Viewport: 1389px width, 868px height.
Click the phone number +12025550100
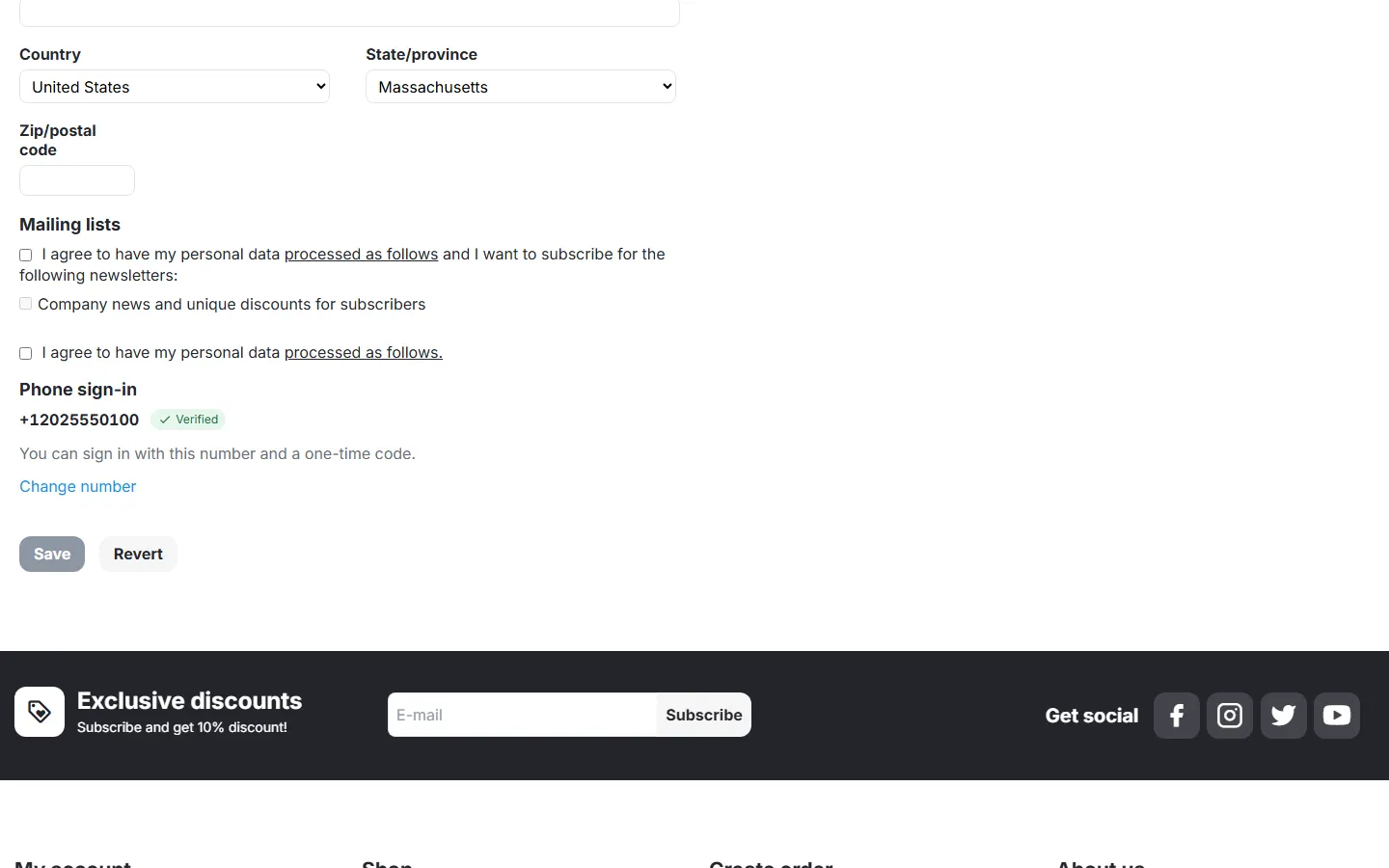(x=79, y=420)
